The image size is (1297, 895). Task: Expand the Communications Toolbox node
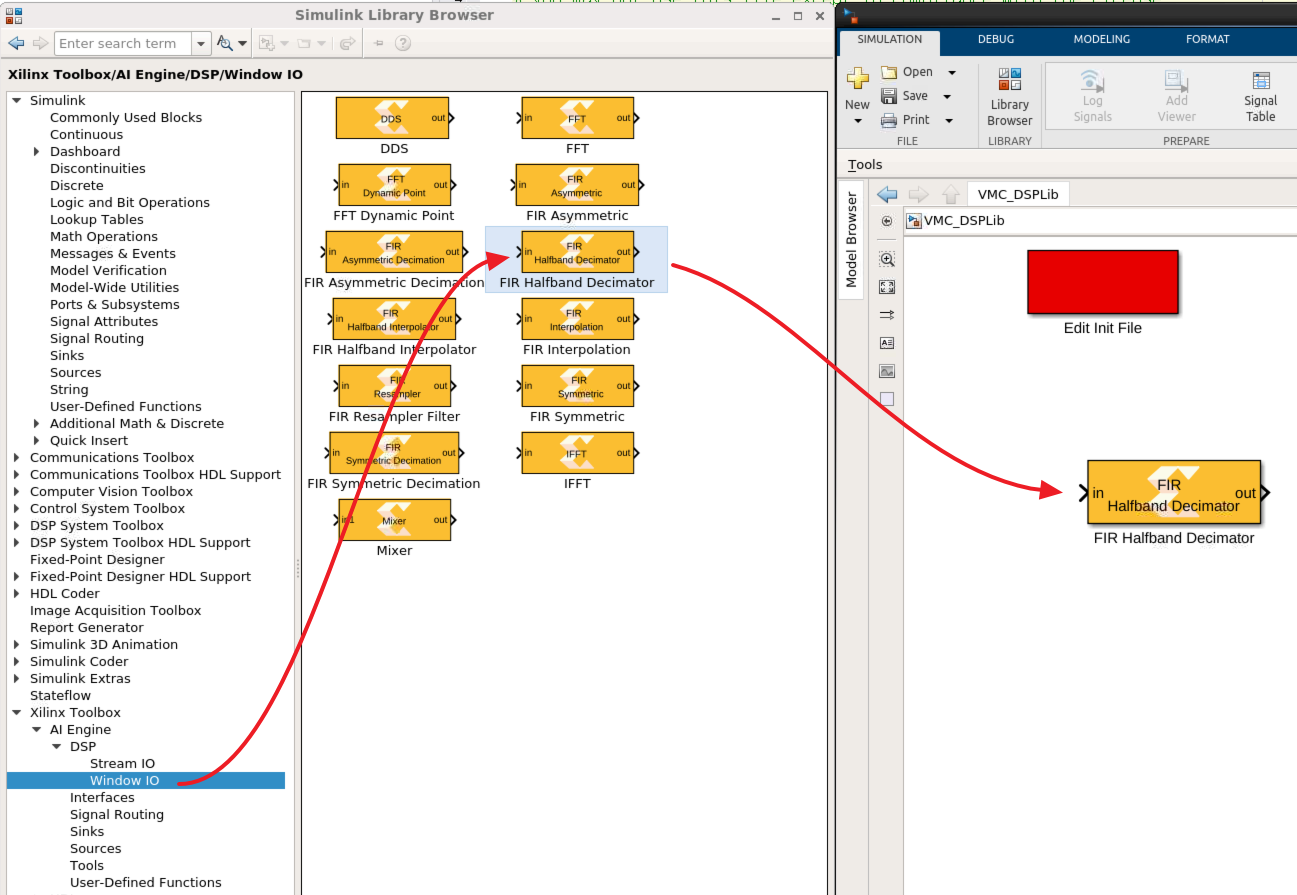16,458
